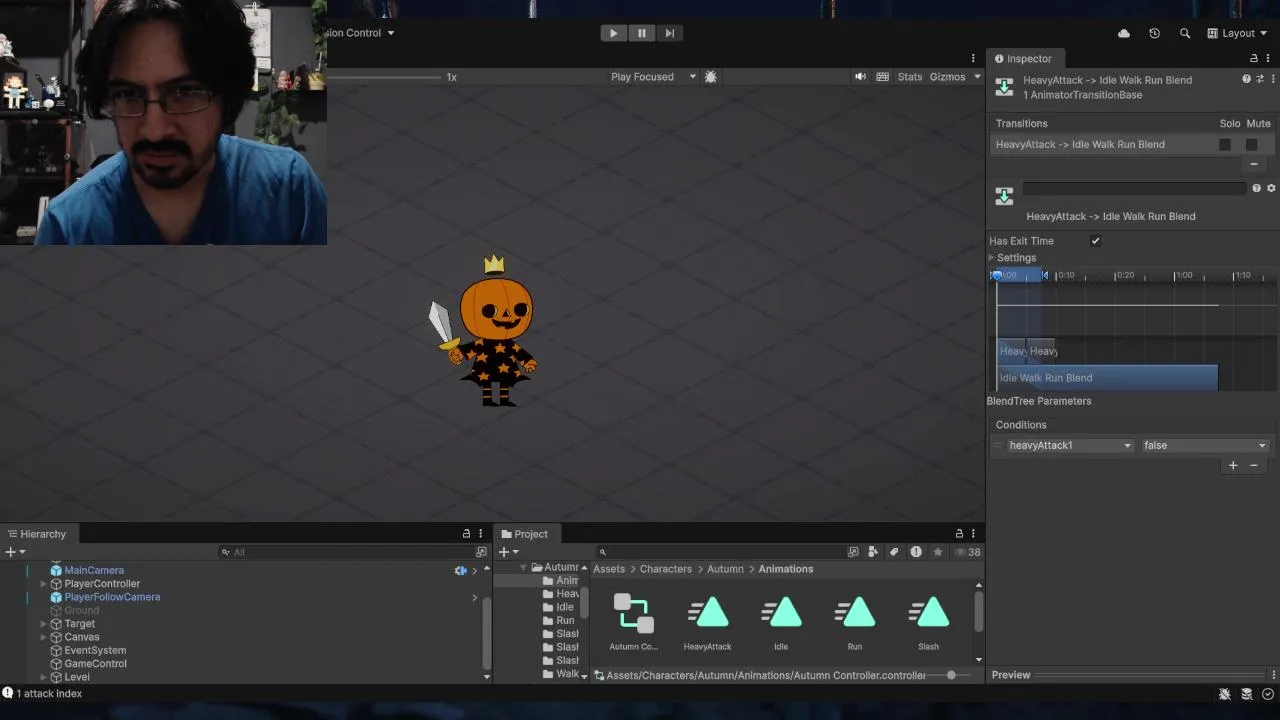Open Inspector panel more options menu
This screenshot has width=1280, height=720.
point(1269,59)
